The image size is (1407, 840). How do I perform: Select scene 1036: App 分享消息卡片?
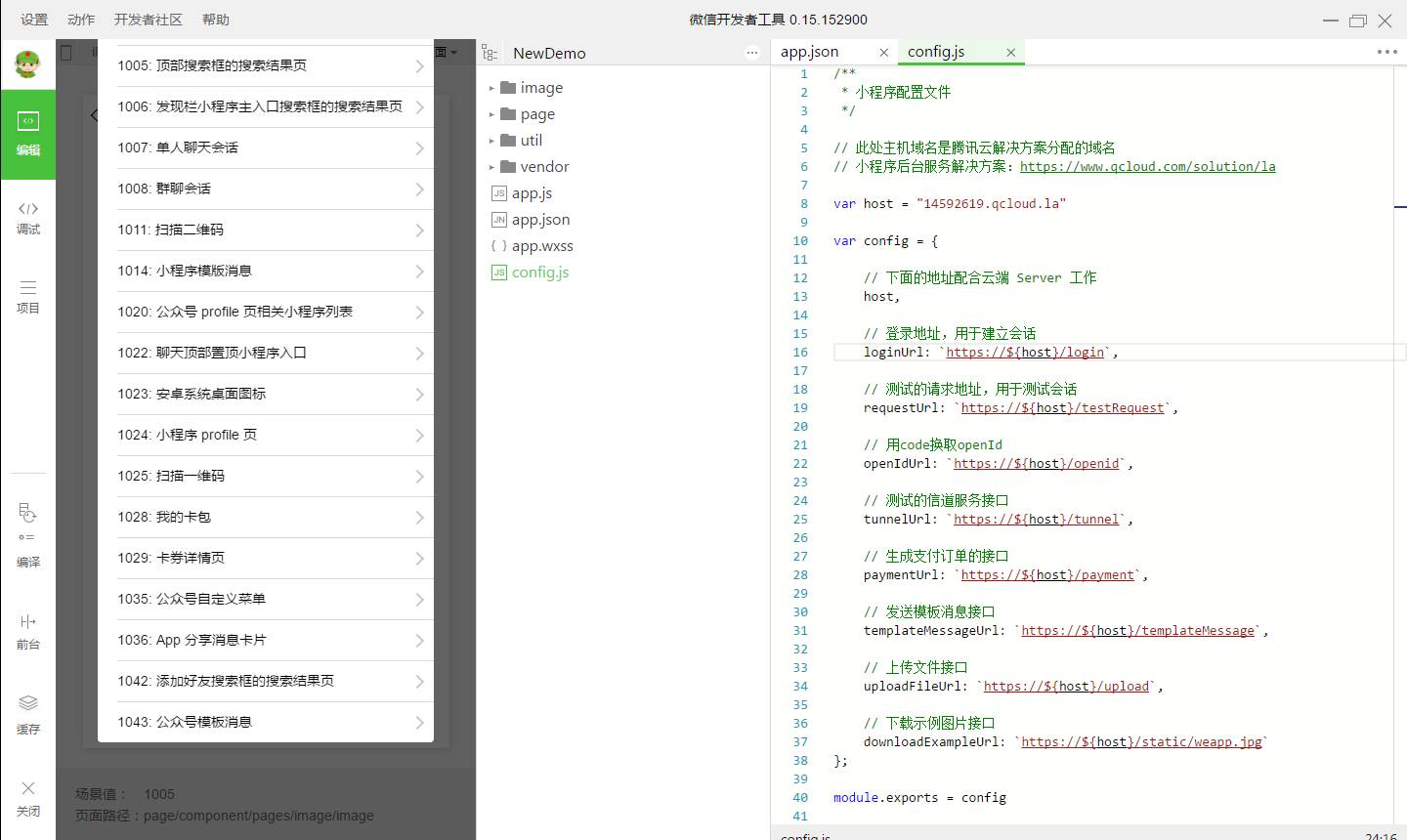(x=266, y=640)
